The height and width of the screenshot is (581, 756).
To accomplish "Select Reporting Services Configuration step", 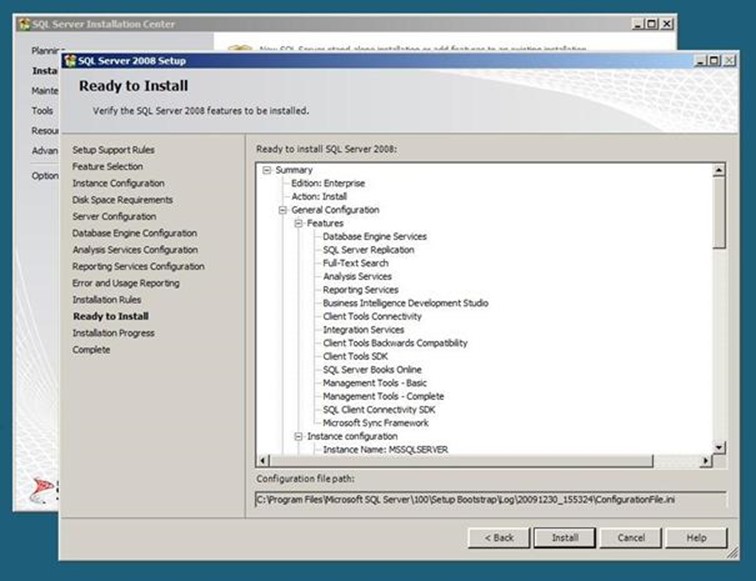I will (138, 266).
